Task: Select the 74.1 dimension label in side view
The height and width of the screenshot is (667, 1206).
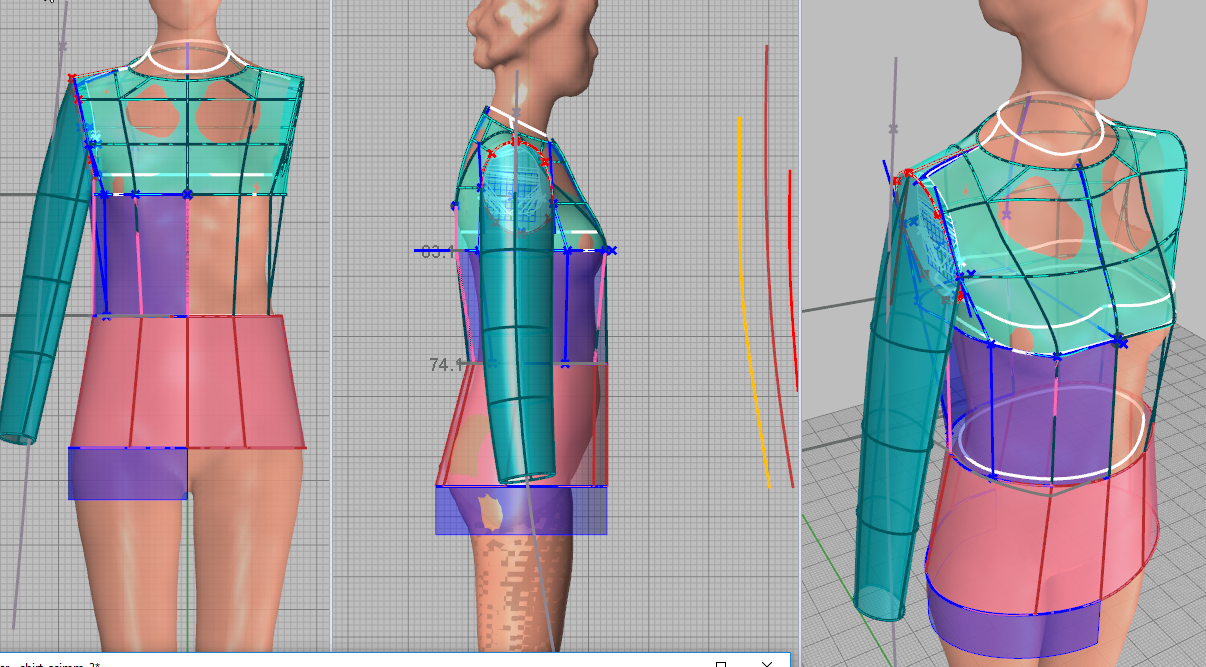Action: (x=445, y=365)
